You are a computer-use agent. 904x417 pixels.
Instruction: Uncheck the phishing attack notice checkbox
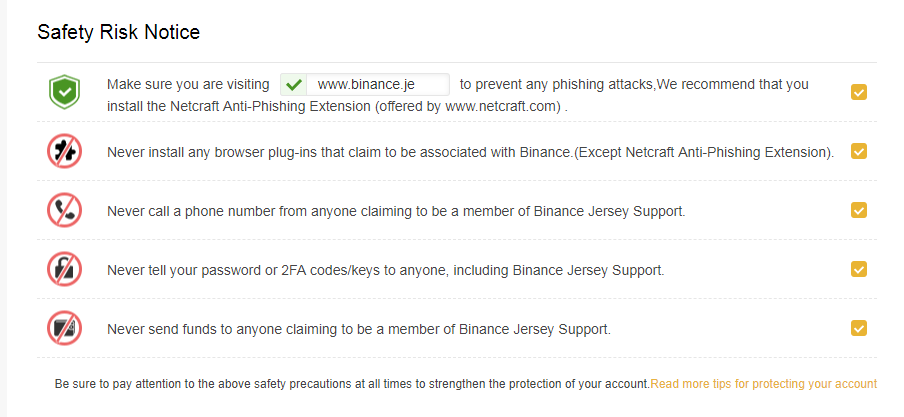(858, 92)
